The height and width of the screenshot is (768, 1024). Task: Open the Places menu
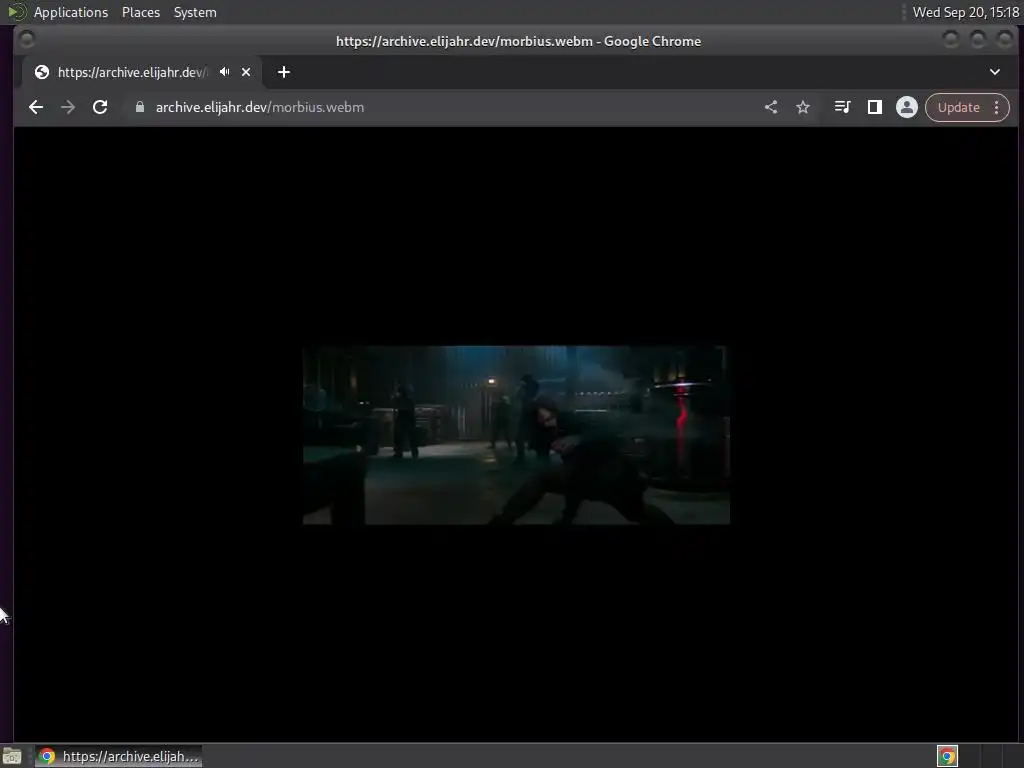tap(140, 12)
